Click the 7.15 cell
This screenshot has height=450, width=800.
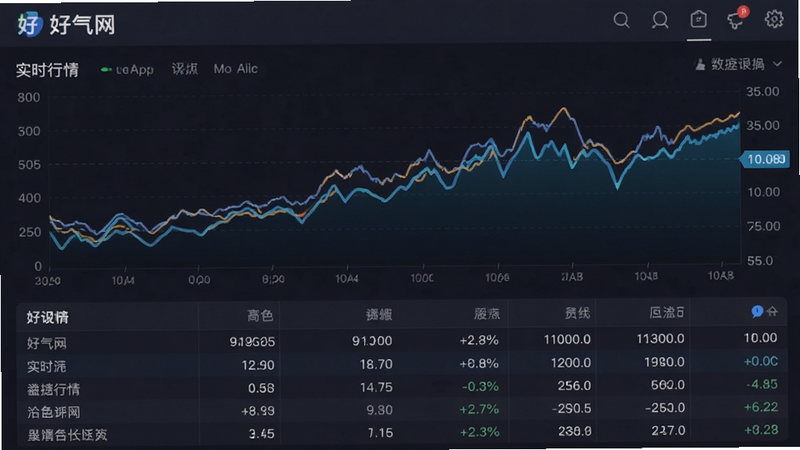pyautogui.click(x=380, y=433)
